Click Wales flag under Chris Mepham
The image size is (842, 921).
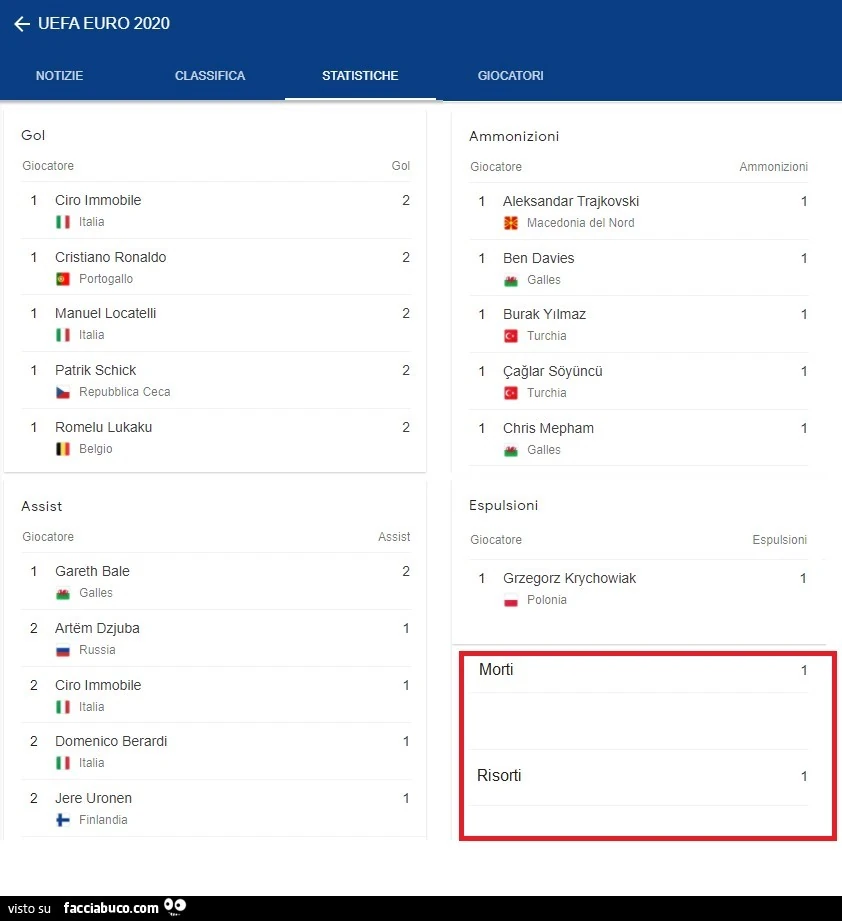click(x=511, y=450)
